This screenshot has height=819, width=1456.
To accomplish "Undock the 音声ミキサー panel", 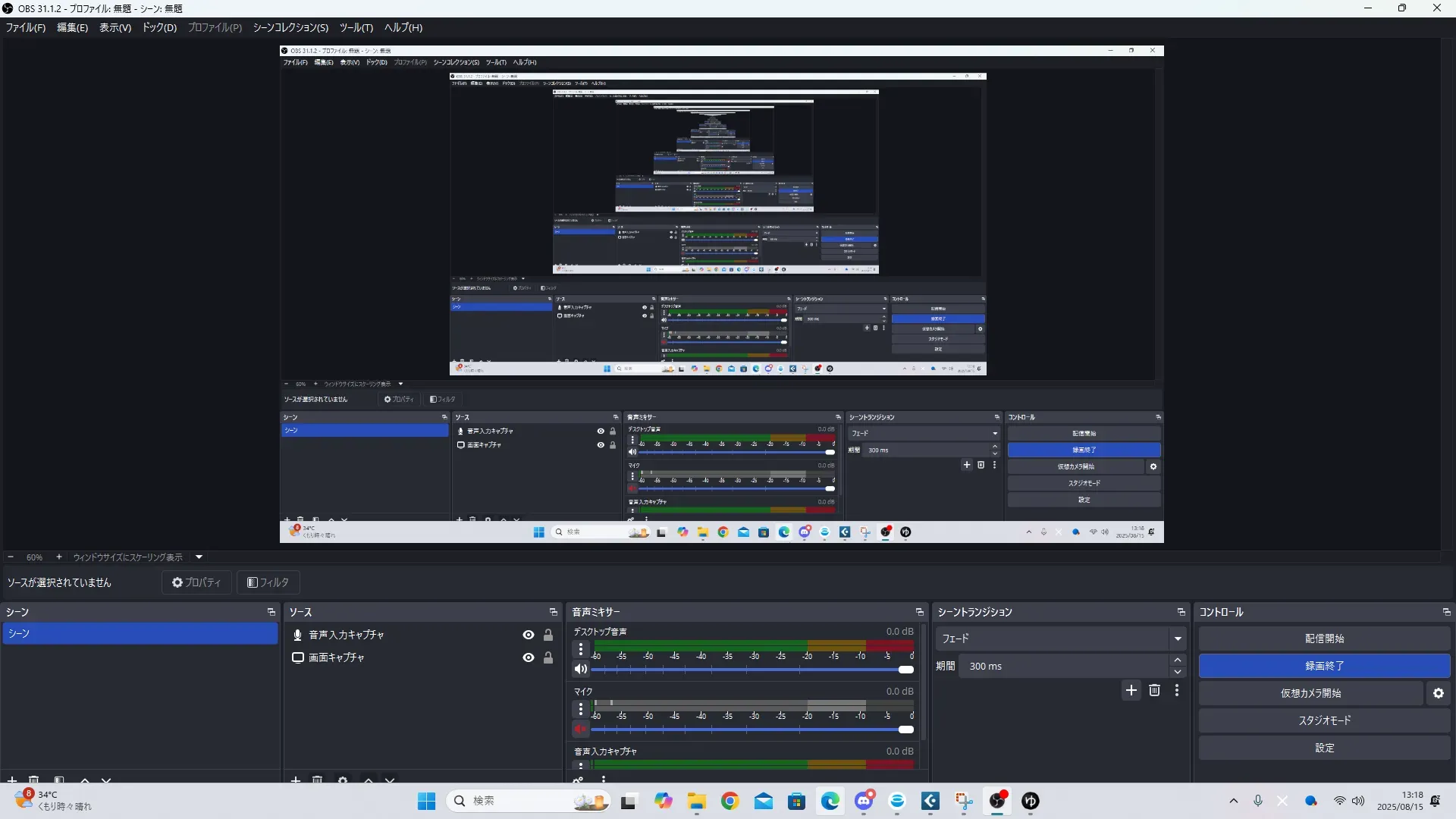I will tap(919, 612).
